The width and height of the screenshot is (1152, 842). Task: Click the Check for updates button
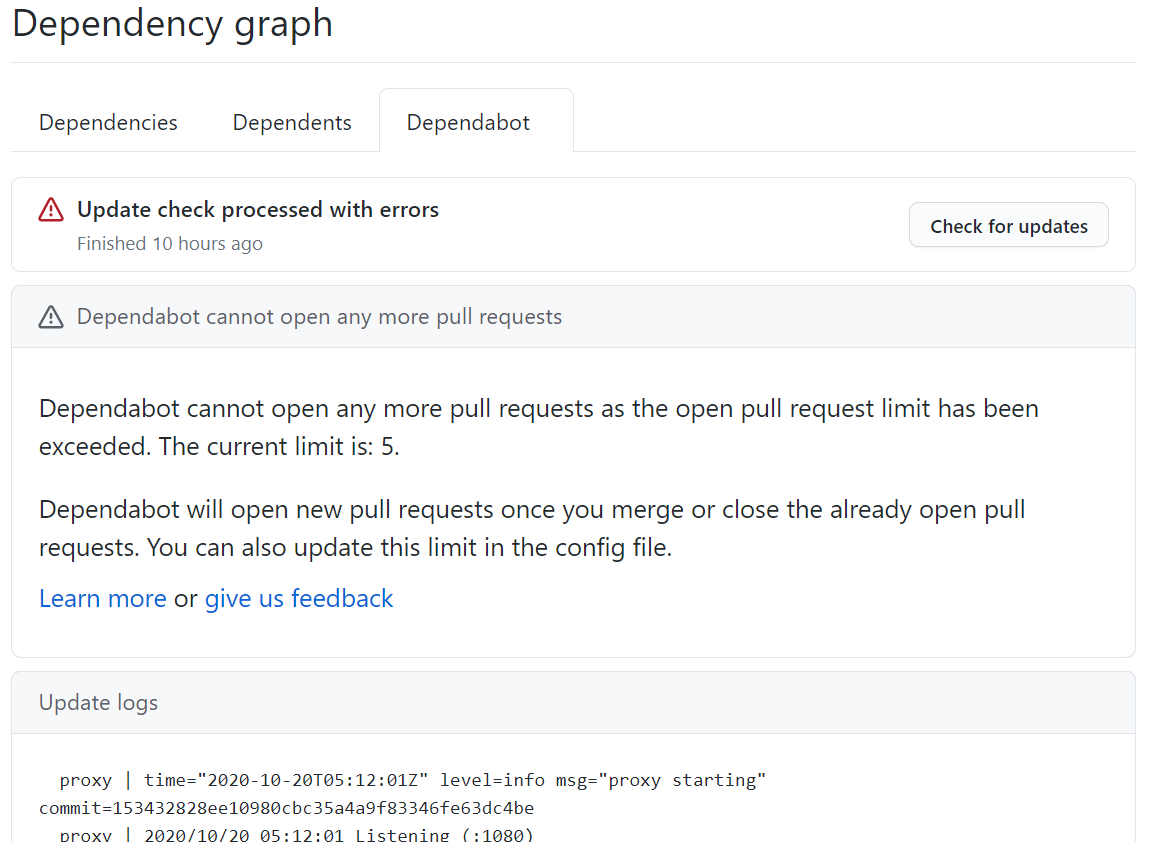point(1009,226)
